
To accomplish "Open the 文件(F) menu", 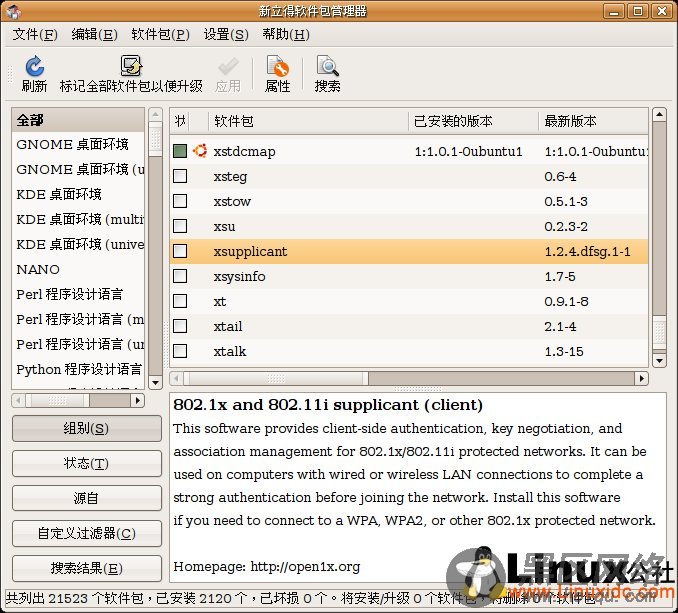I will click(35, 34).
